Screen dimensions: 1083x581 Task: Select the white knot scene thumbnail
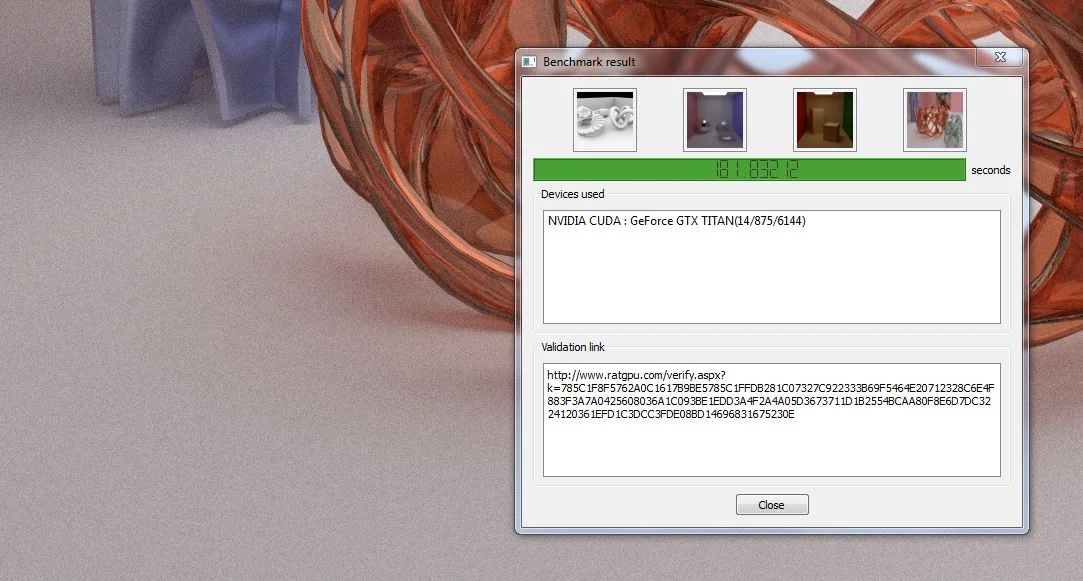pyautogui.click(x=604, y=120)
